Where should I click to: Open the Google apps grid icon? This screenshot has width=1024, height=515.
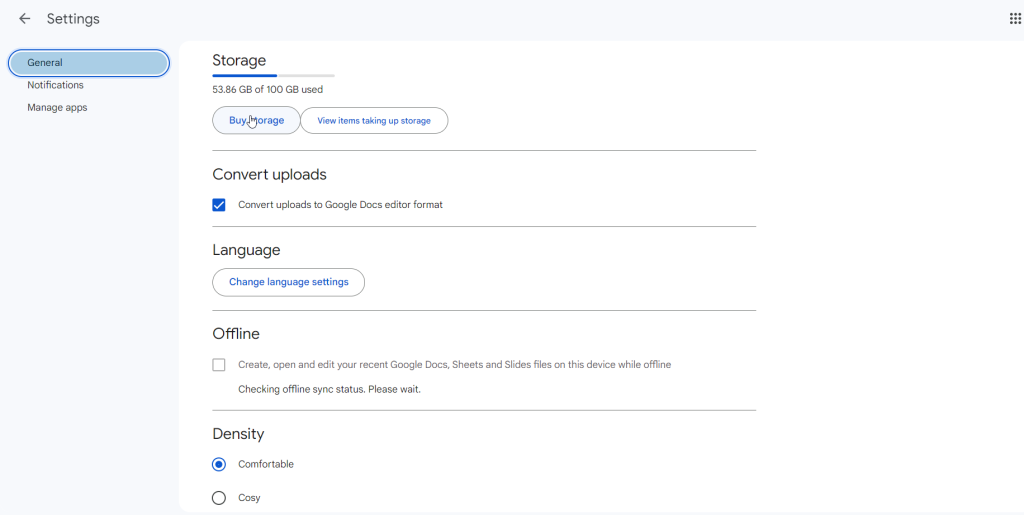(x=1015, y=19)
